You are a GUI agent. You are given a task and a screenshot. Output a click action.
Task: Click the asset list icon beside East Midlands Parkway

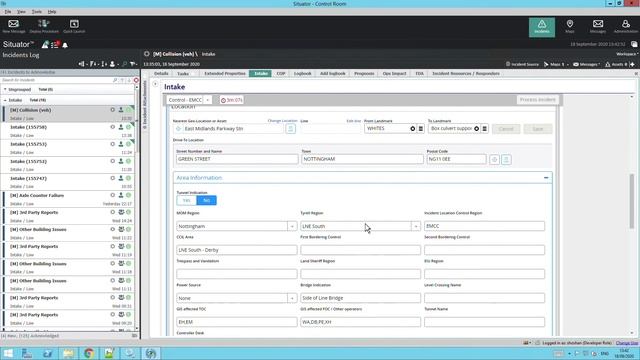point(291,129)
